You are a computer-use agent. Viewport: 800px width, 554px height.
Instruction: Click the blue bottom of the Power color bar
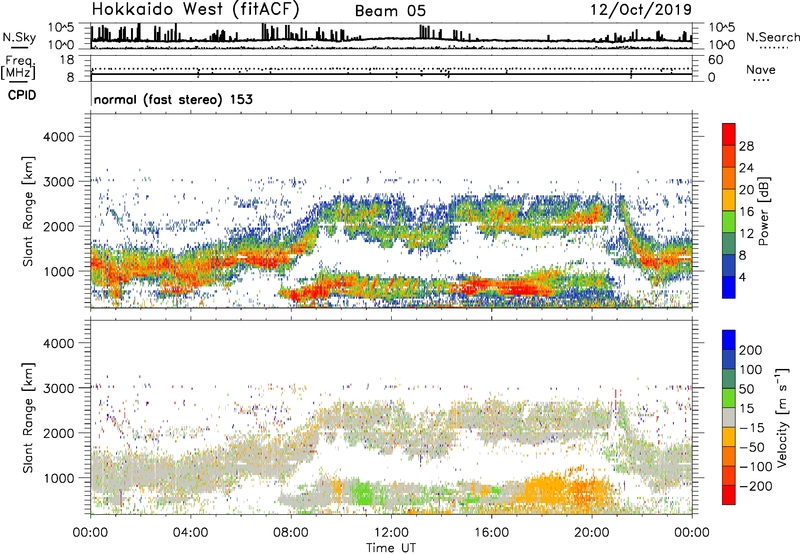coord(729,287)
